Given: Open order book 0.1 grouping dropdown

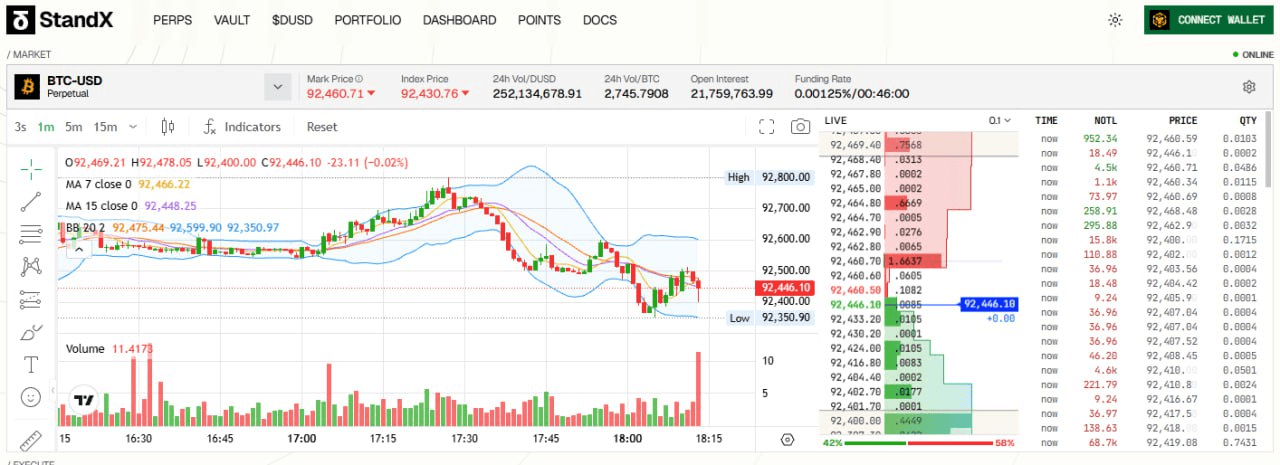Looking at the screenshot, I should coord(999,120).
